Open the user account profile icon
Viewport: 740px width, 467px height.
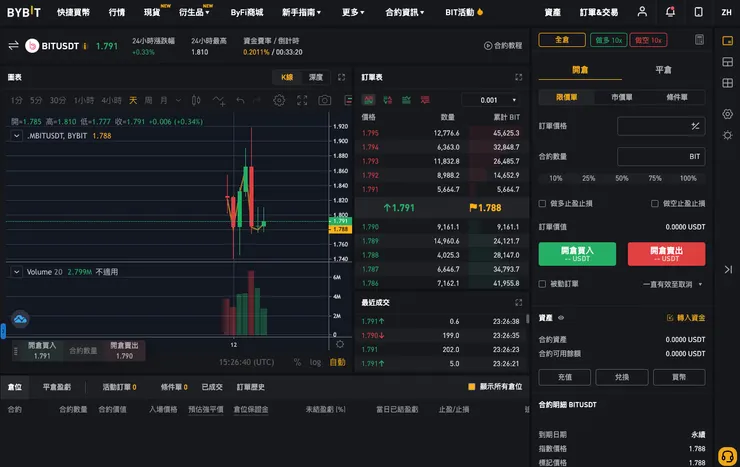[x=642, y=12]
